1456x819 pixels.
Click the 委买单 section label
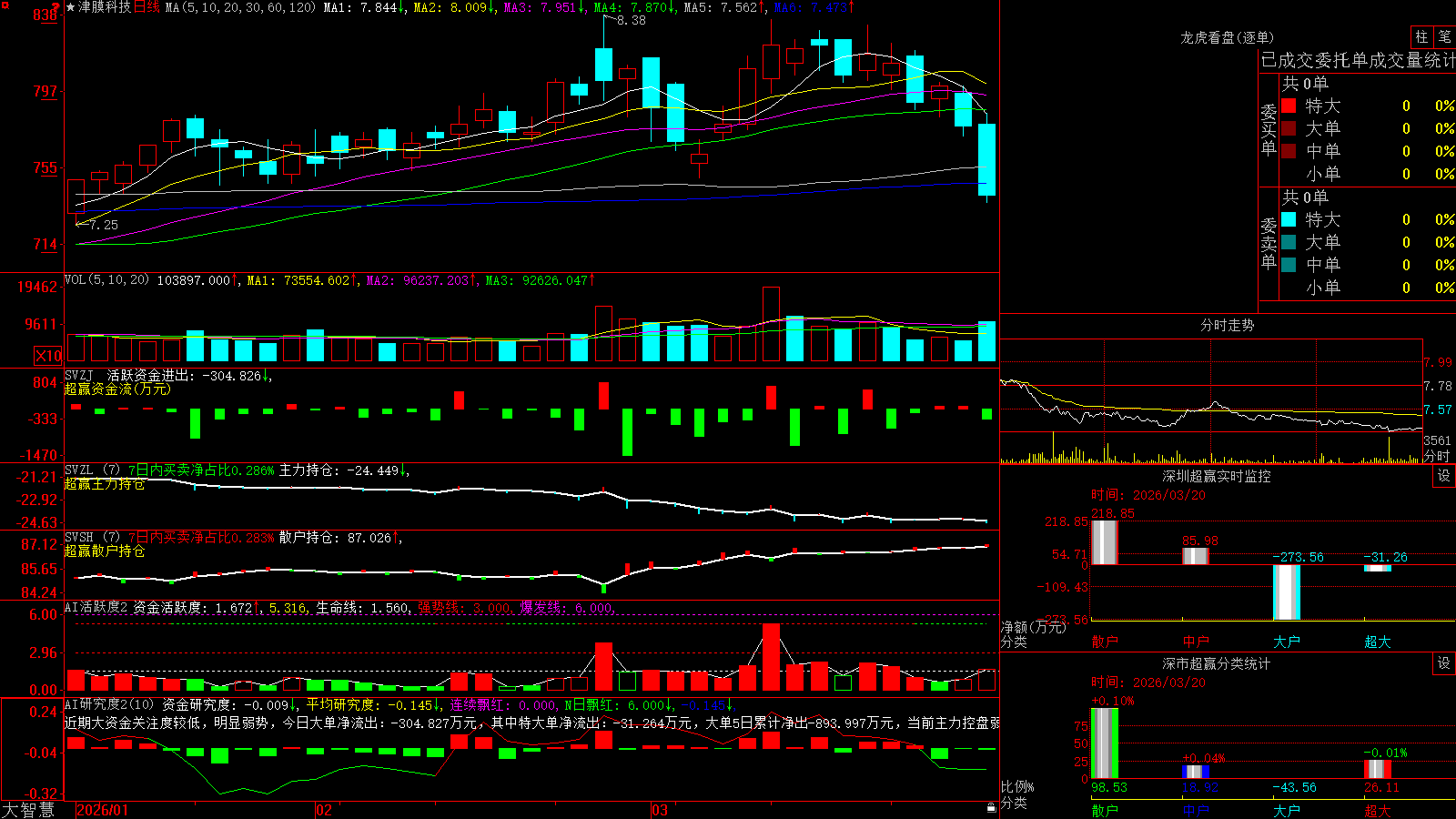[1269, 129]
